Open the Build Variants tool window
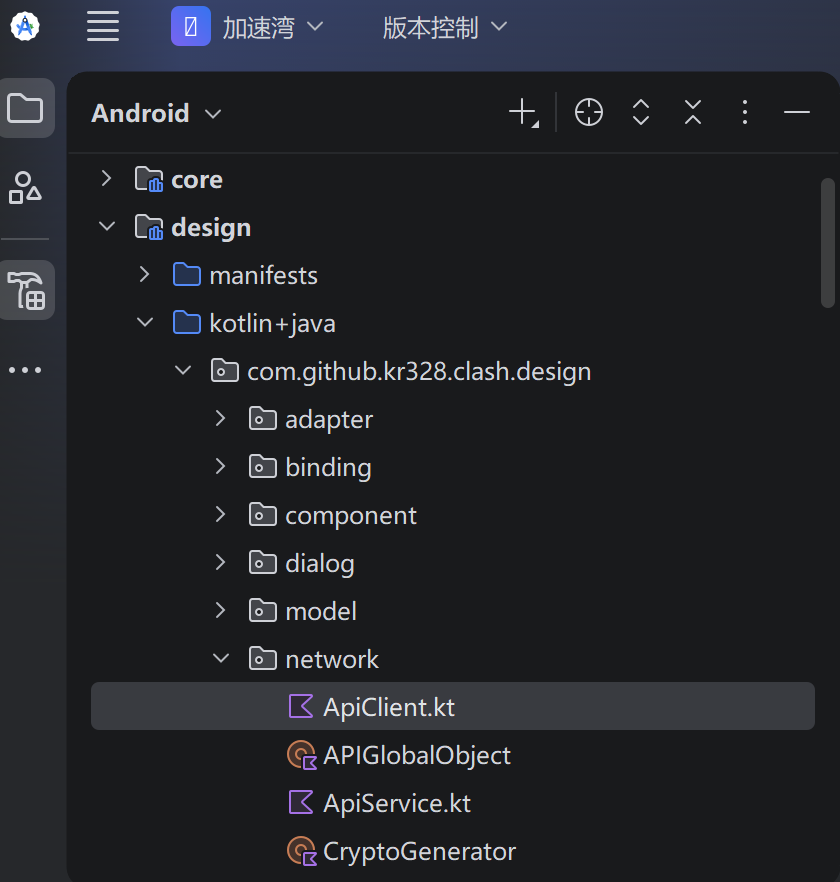Image resolution: width=840 pixels, height=882 pixels. (26, 290)
